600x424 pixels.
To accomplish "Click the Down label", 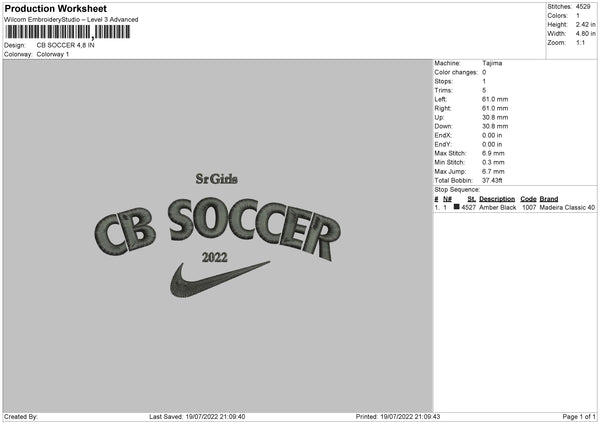I will 443,126.
